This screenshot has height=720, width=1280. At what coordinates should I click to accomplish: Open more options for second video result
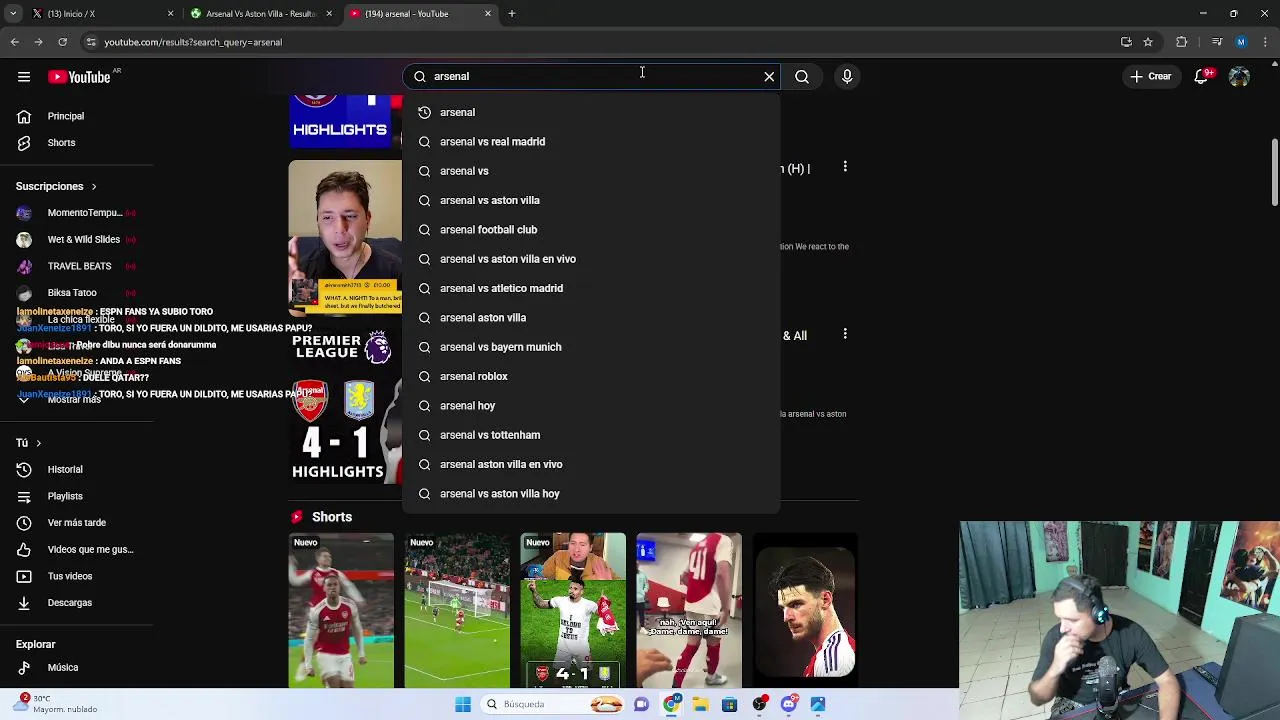pos(845,334)
